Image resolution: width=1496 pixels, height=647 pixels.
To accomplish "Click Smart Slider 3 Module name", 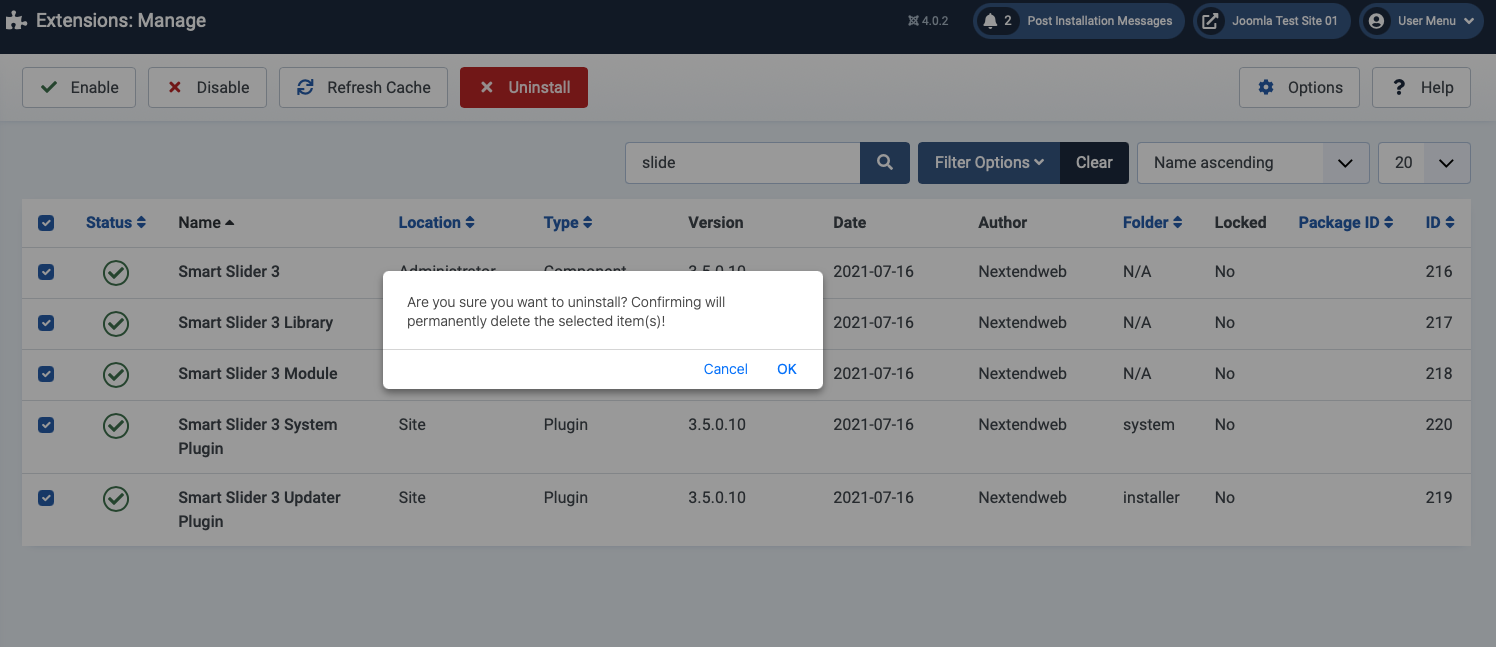I will click(x=257, y=373).
